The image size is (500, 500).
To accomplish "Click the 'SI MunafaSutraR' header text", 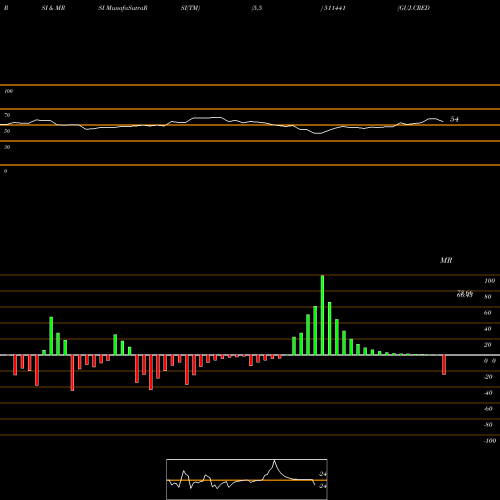I will point(123,8).
